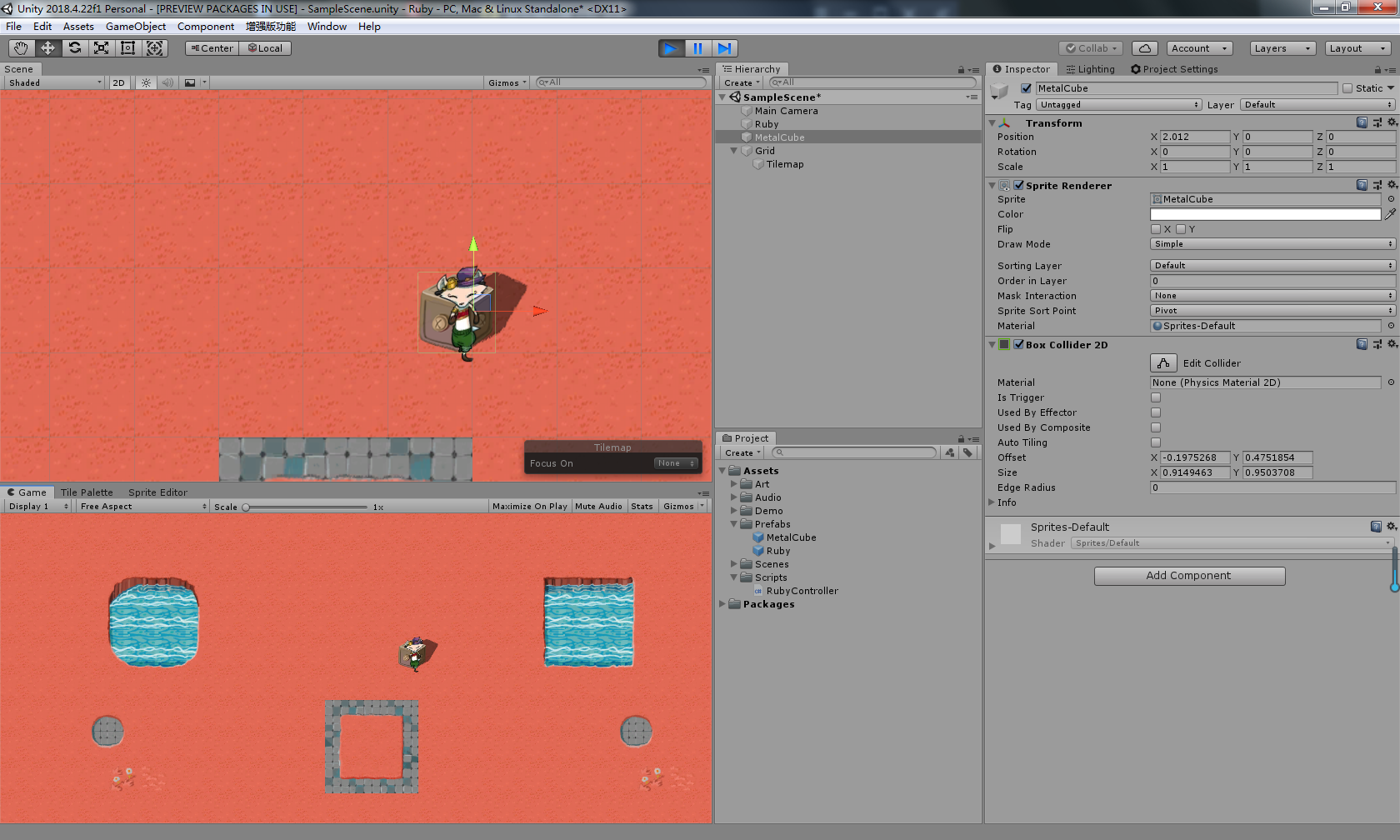Select the Scale tool
Image resolution: width=1400 pixels, height=840 pixels.
101,48
